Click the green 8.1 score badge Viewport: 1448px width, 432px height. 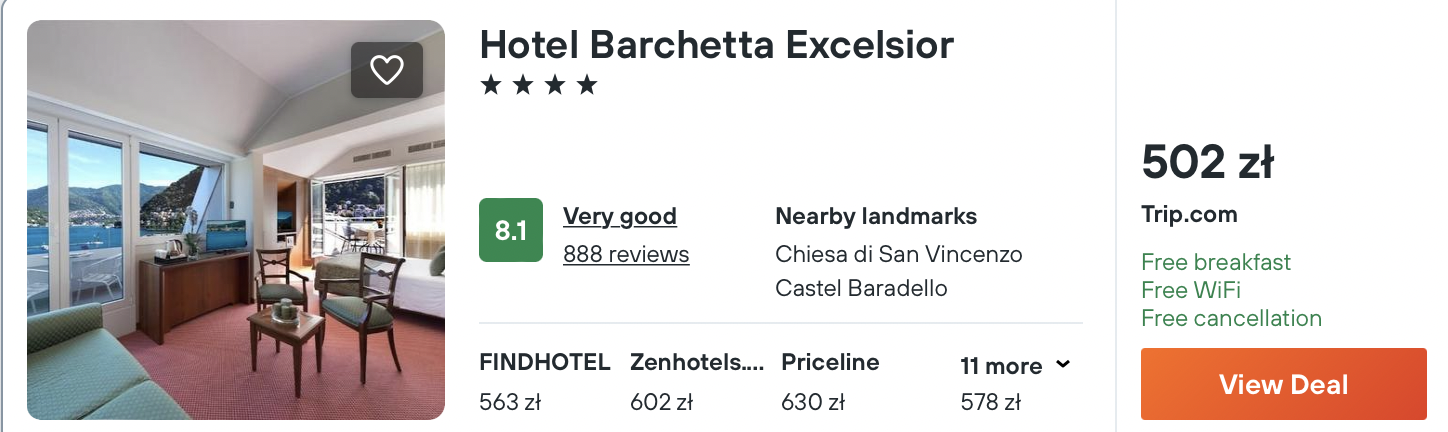point(511,230)
